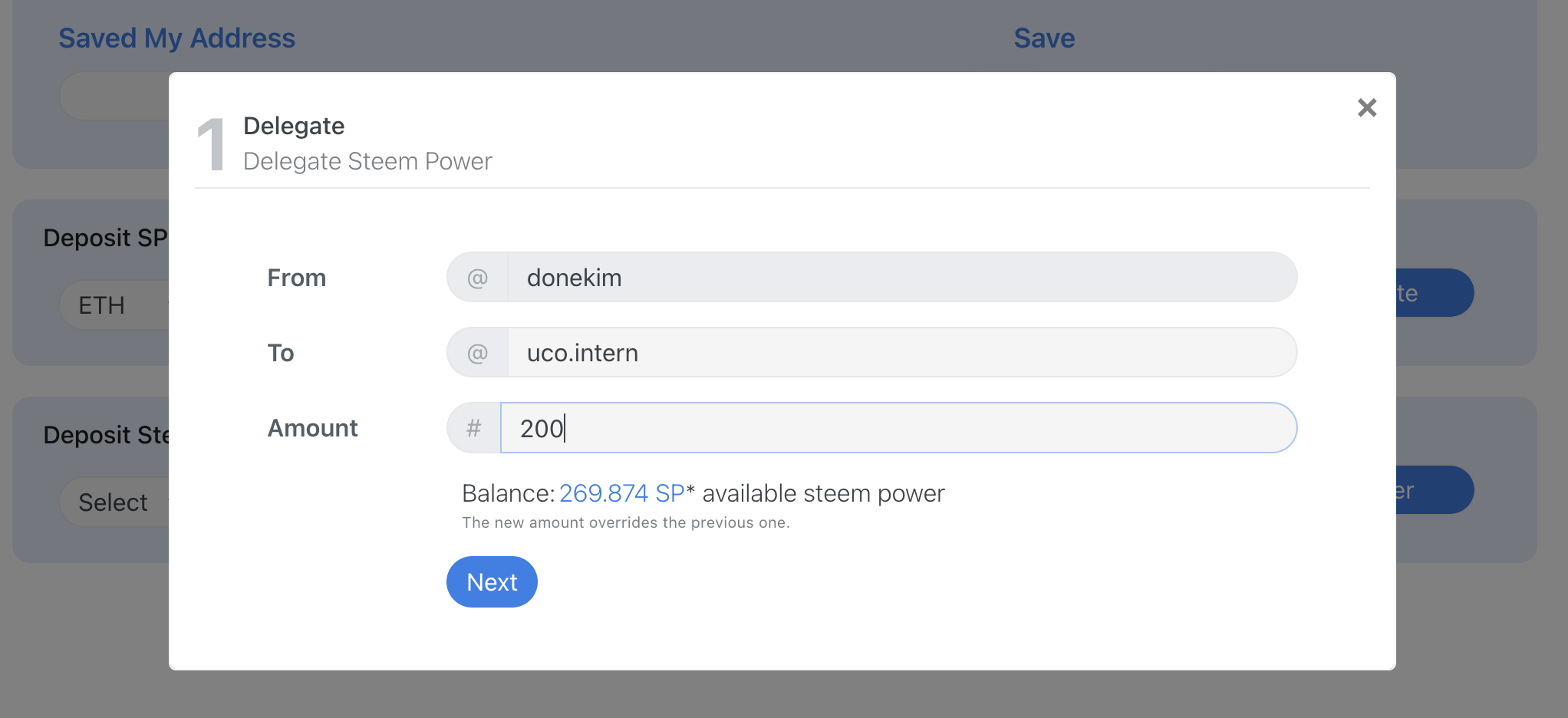Click the Amount field showing 200
Screen dimensions: 1568x718
898,428
